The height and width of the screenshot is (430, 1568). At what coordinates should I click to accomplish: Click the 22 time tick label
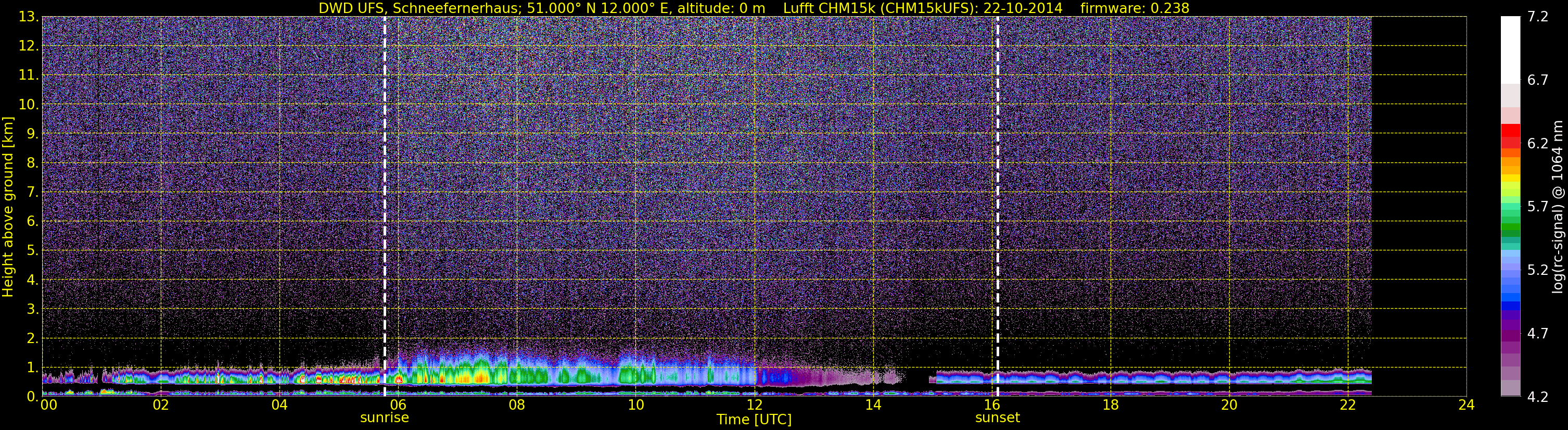click(1348, 405)
